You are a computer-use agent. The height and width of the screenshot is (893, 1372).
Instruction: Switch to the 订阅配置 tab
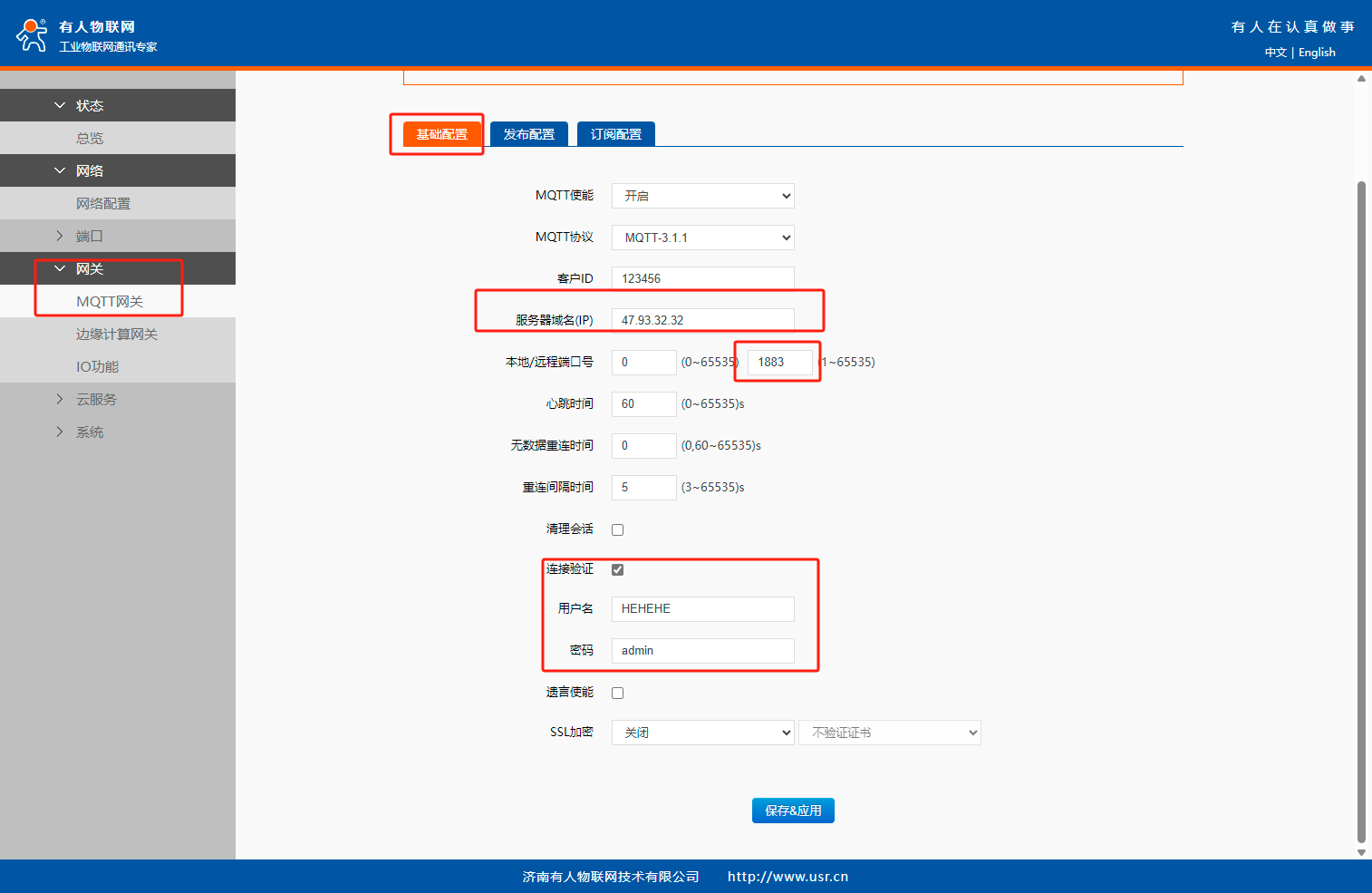coord(615,134)
